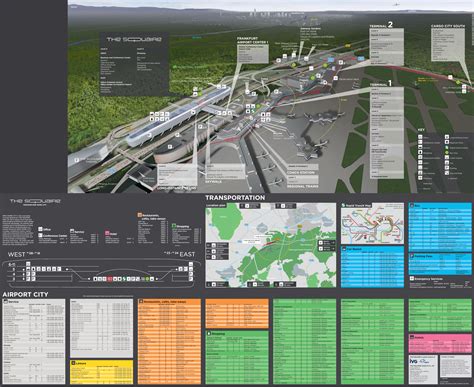Click the Office icon in Squaire legend
Screen dimensions: 474x387
pos(40,229)
